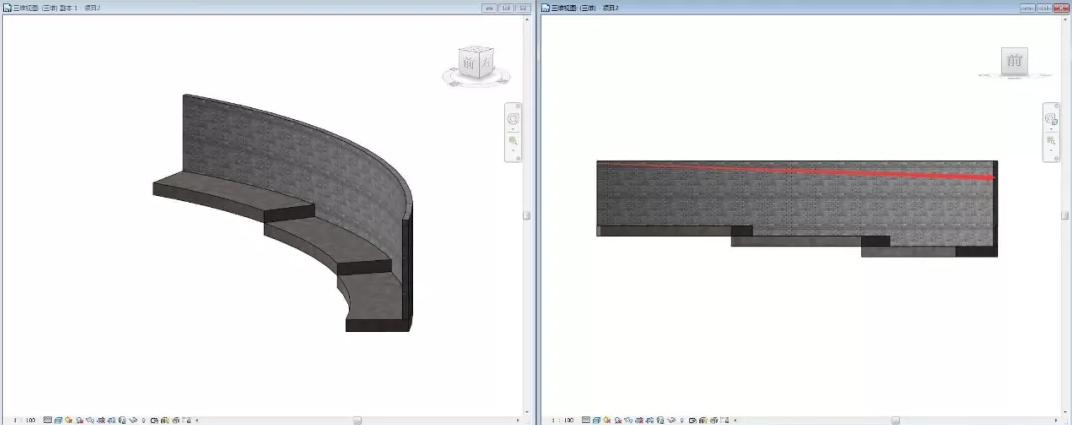Click left arrow of left view scrollbar
Screen dimensions: 1072x425
click(198, 420)
